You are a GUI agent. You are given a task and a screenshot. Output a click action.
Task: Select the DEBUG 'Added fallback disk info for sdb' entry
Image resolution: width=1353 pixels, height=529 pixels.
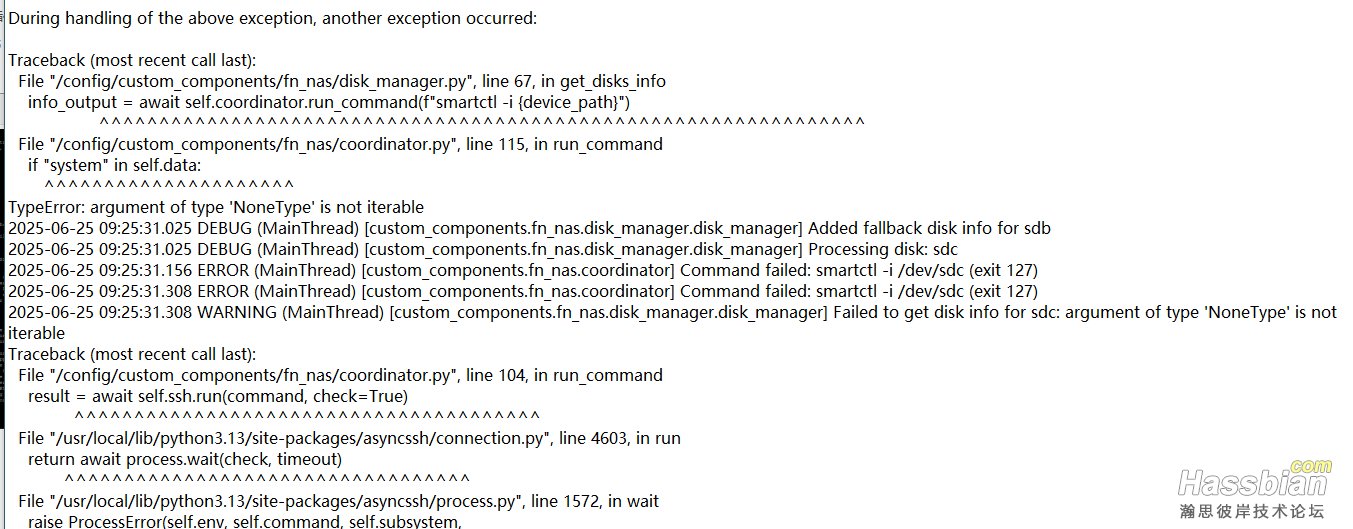529,228
